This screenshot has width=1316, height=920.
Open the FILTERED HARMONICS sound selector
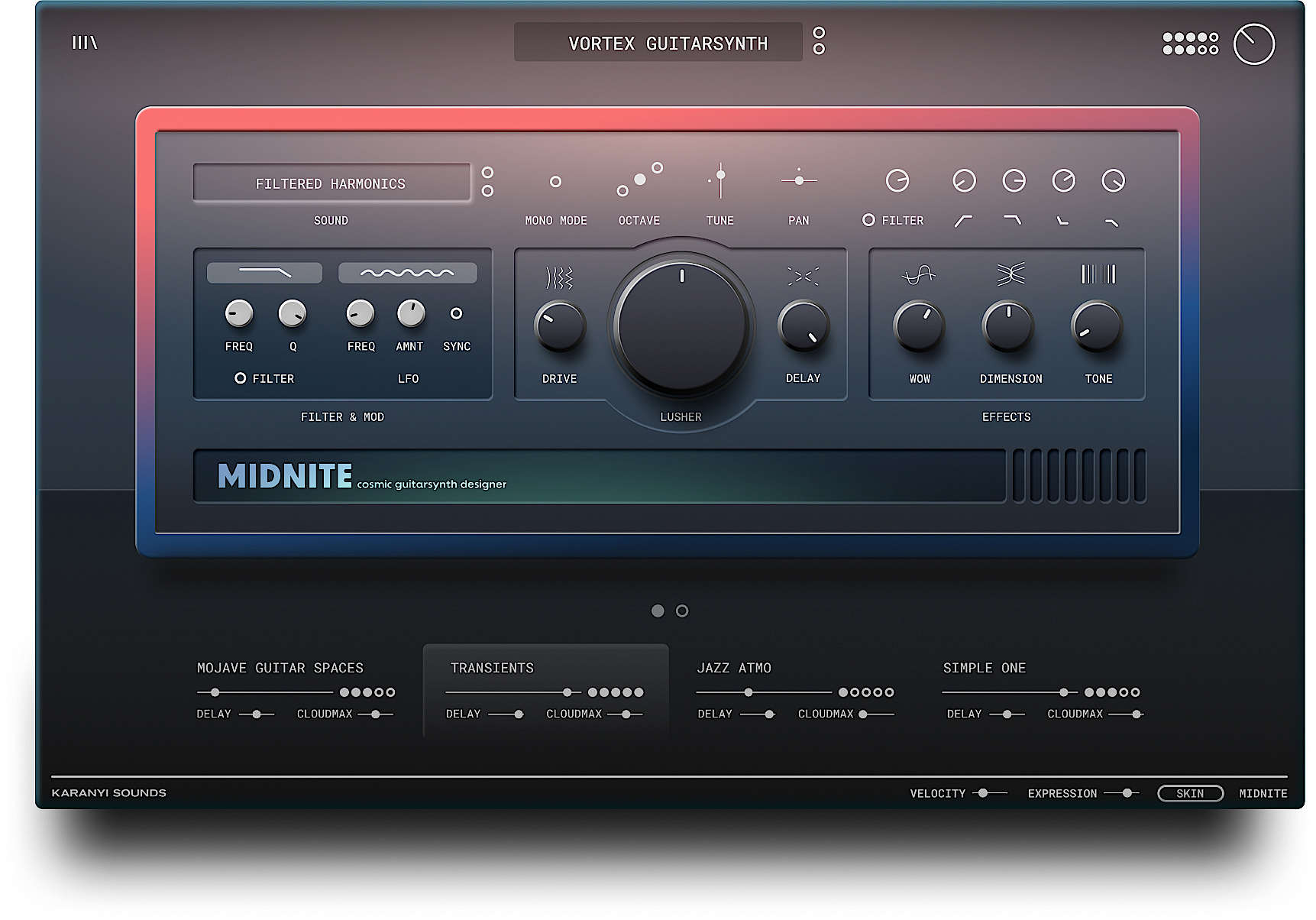[331, 183]
